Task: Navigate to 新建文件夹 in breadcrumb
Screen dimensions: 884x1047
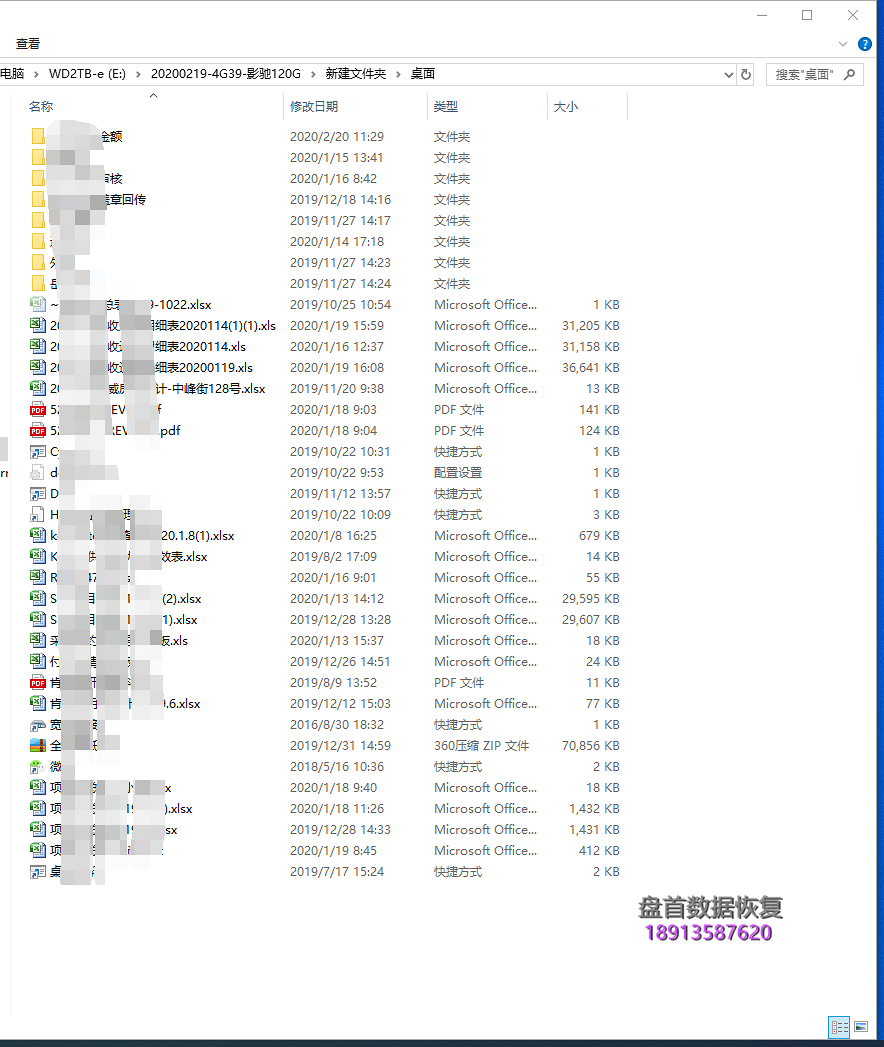Action: click(x=356, y=74)
